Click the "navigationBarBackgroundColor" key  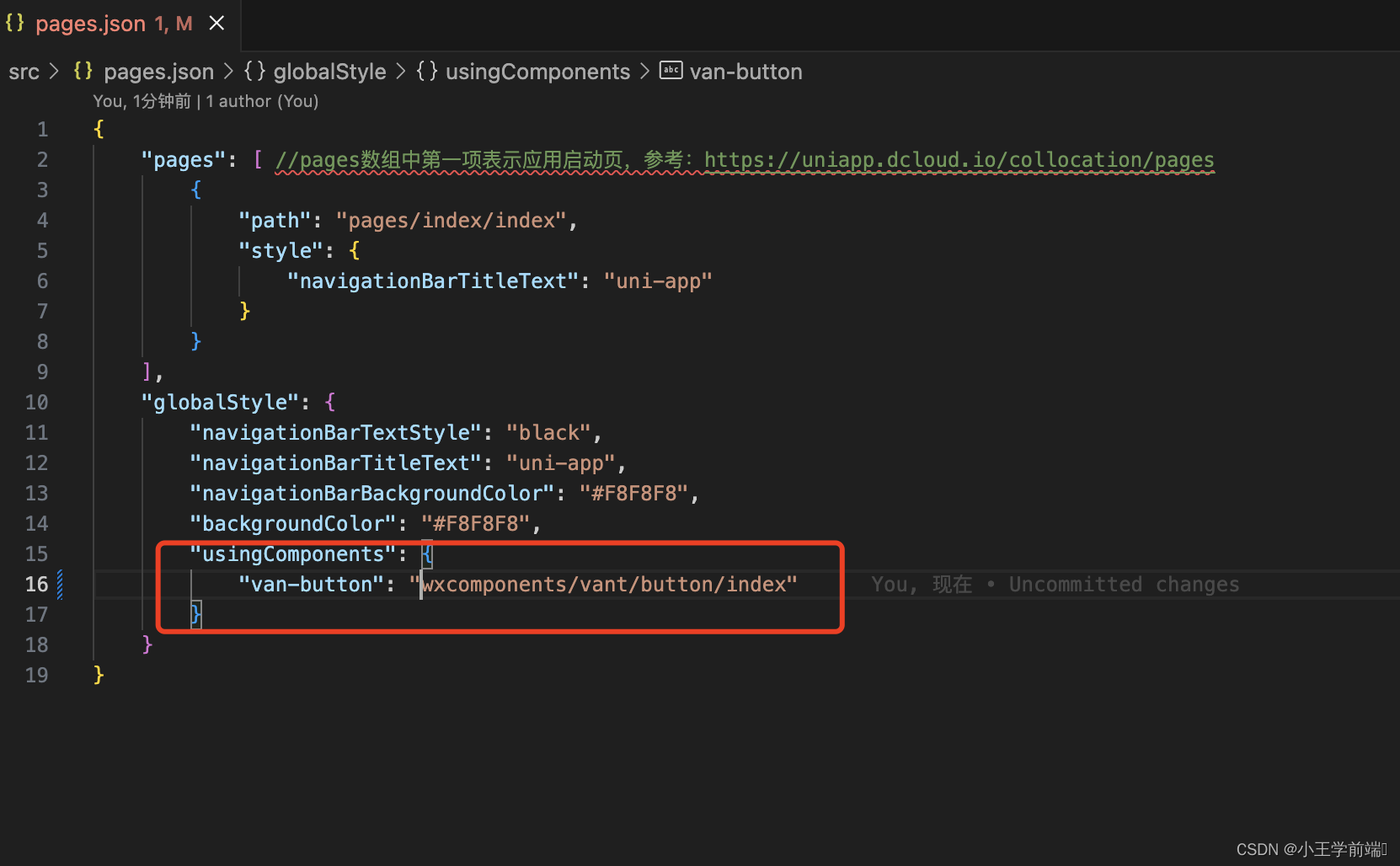click(372, 494)
